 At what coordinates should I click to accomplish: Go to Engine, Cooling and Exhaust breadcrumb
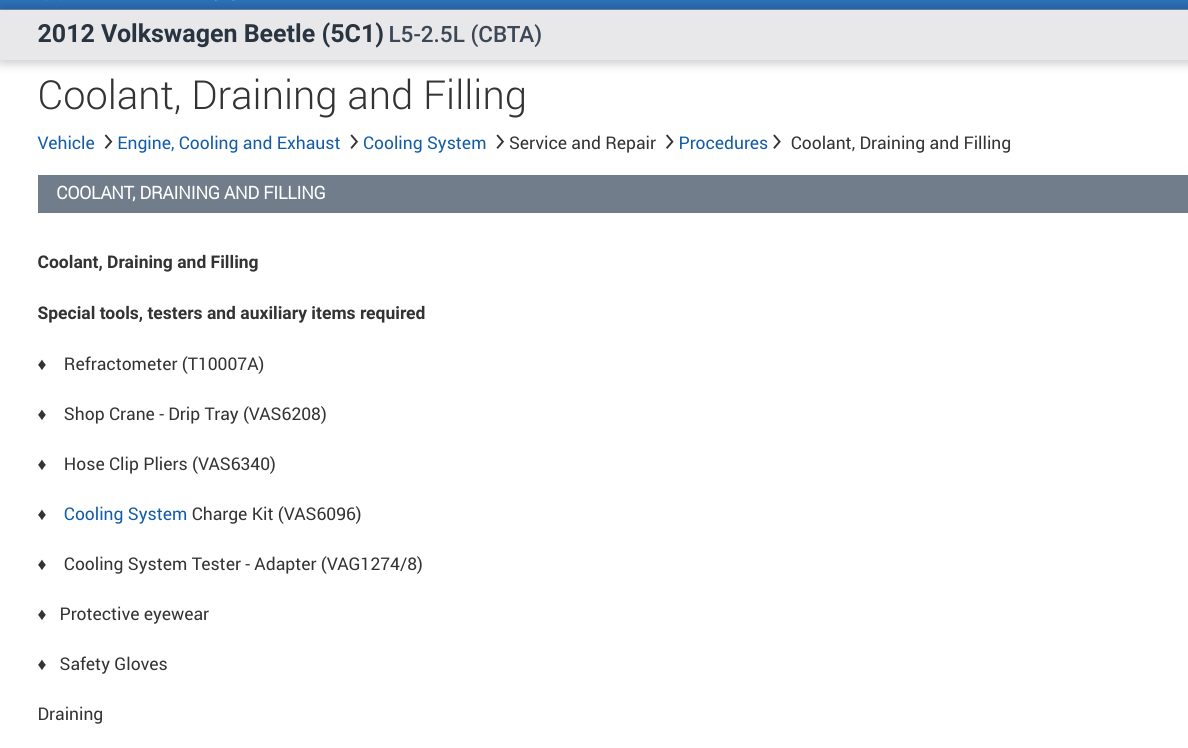point(229,143)
